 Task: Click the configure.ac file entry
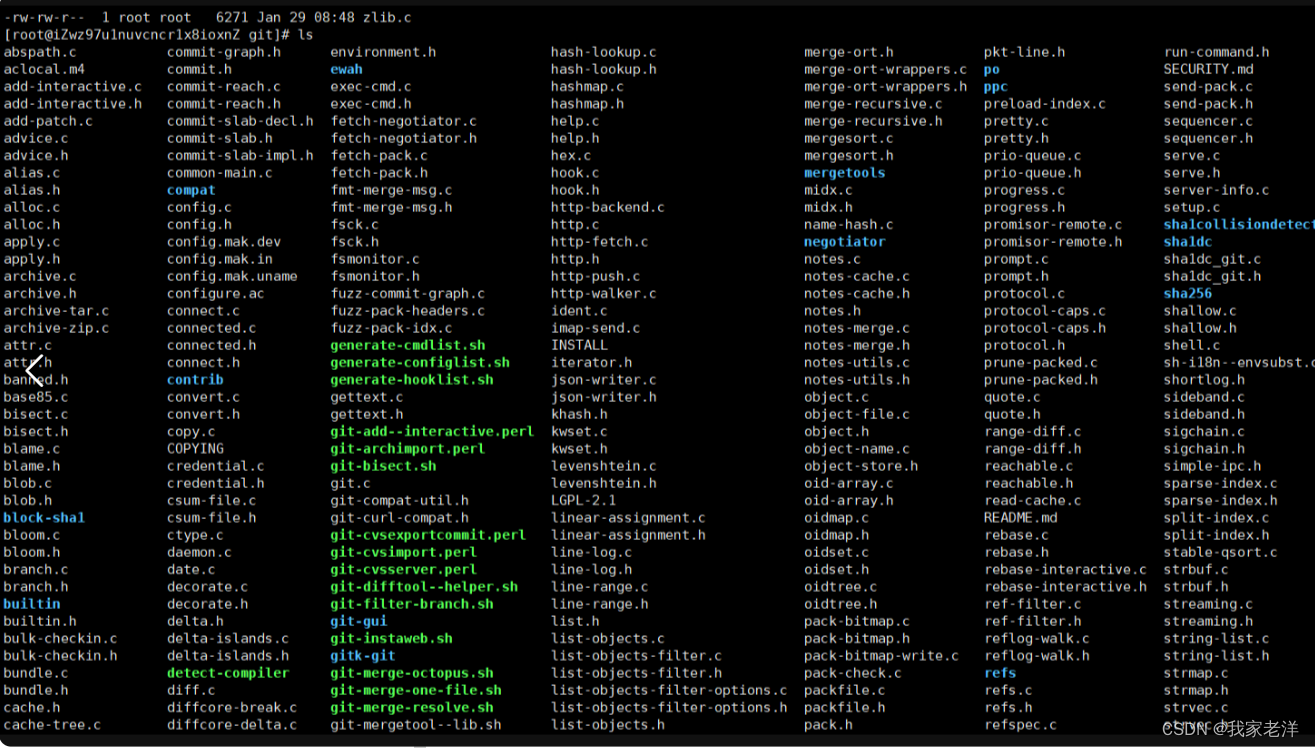point(216,294)
